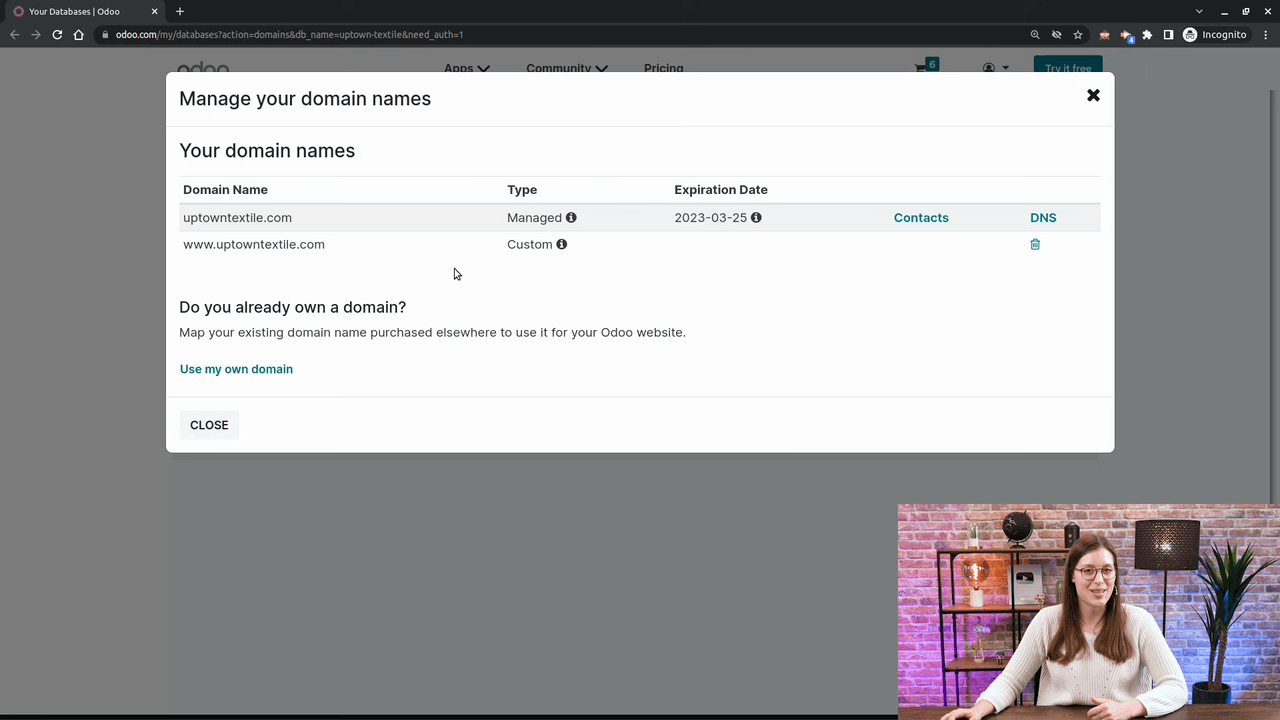
Task: Open the browser Extensions puzzle icon
Action: pos(1147,35)
